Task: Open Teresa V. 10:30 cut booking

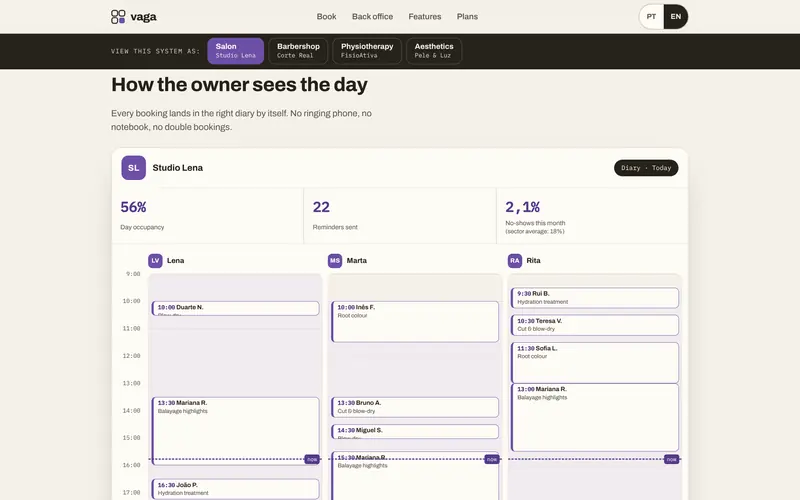Action: 595,325
